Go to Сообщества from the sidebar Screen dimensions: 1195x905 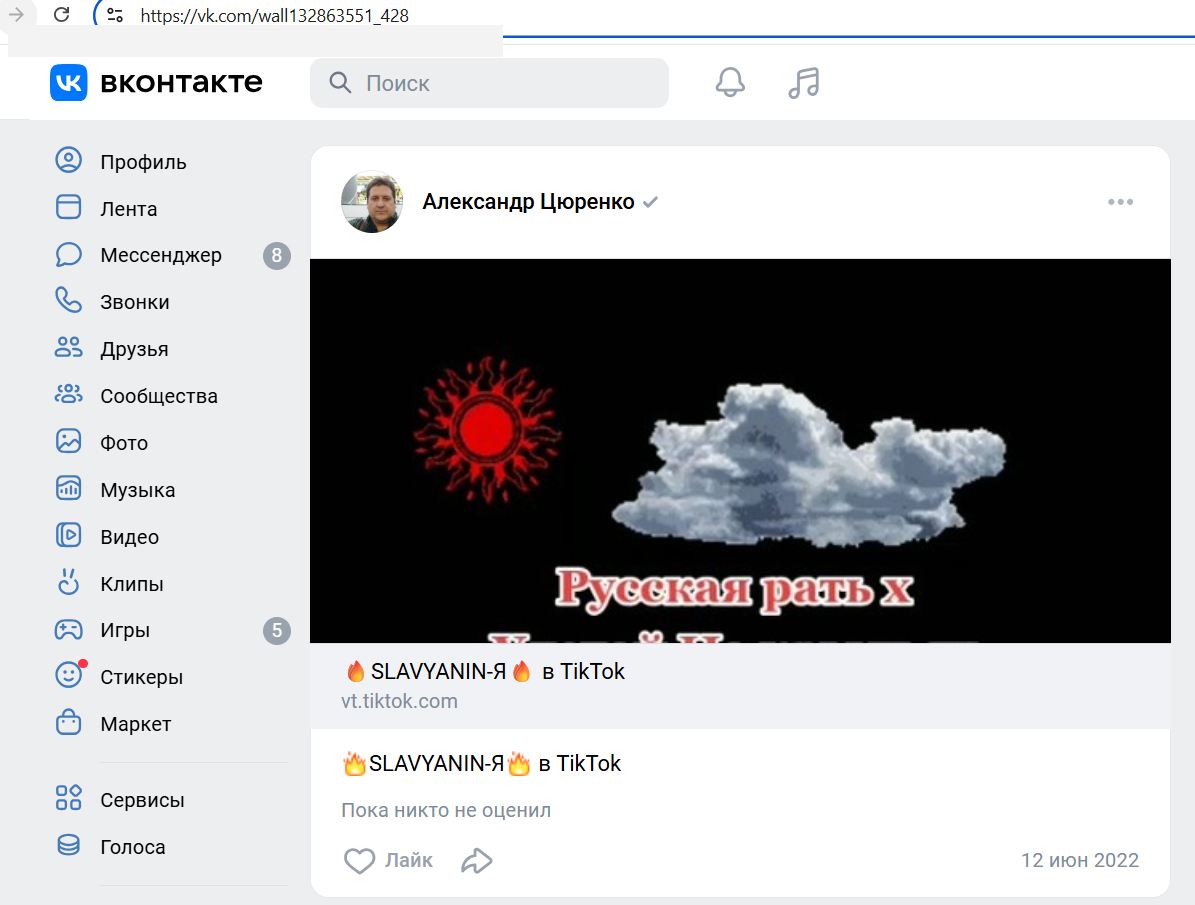point(158,395)
